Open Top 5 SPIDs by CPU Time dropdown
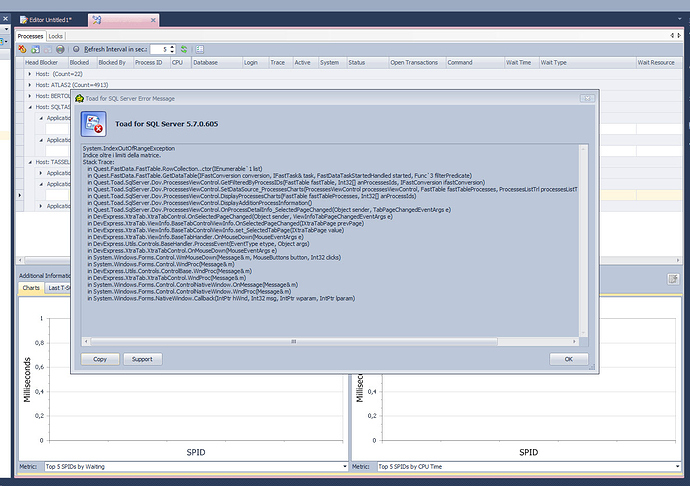 coord(677,467)
